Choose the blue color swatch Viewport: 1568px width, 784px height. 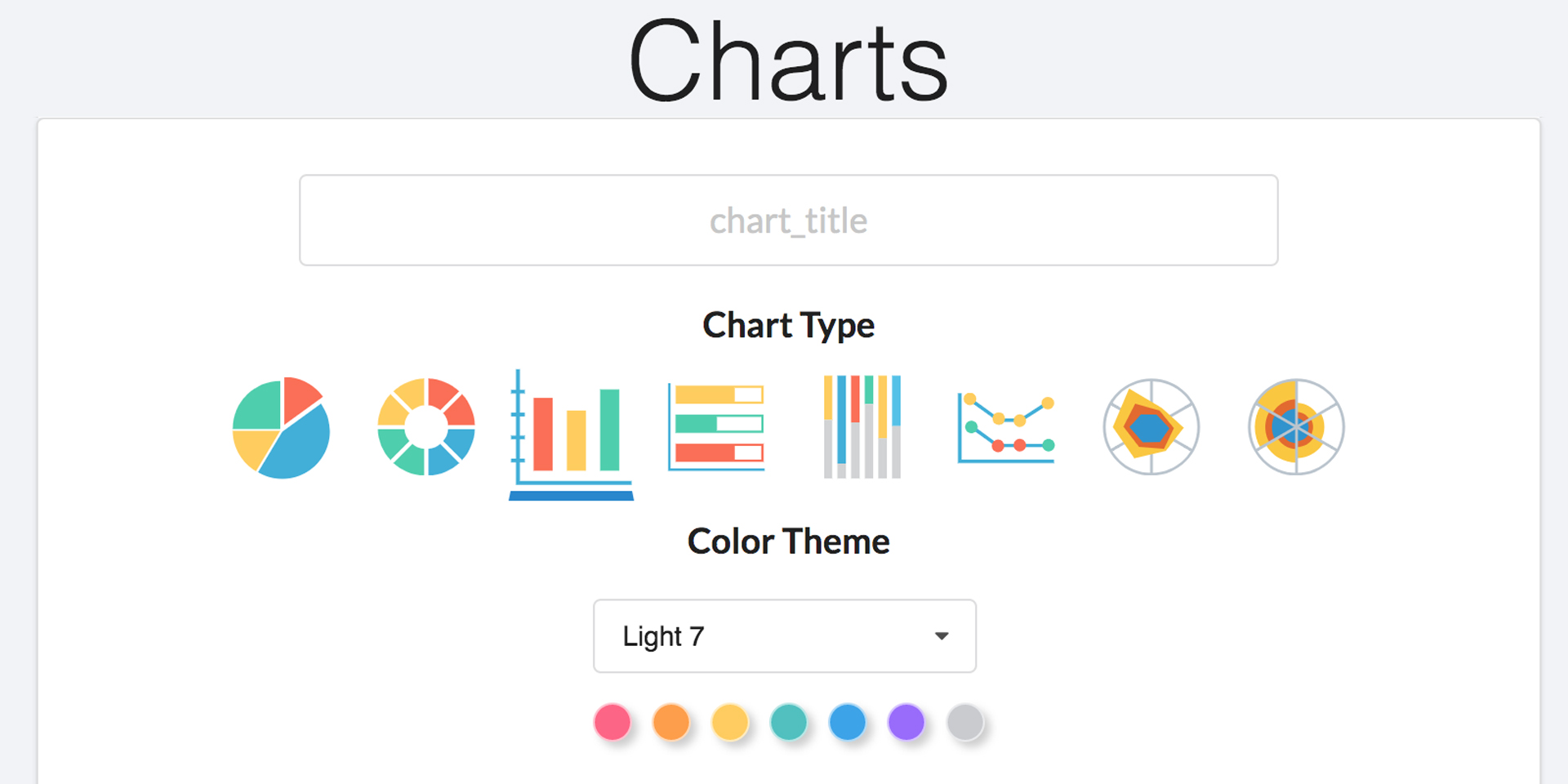click(x=848, y=722)
